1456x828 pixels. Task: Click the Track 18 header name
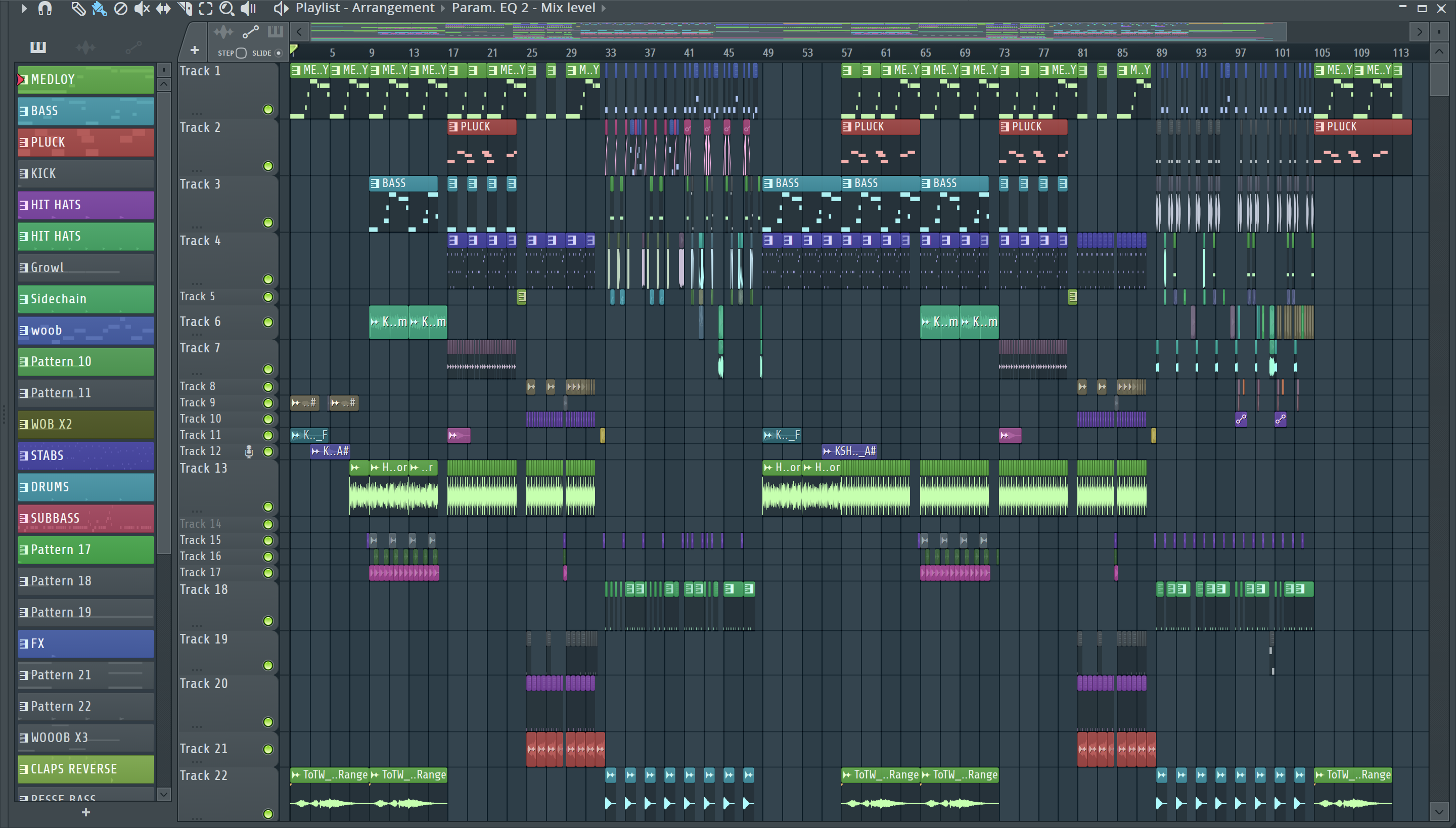tap(204, 590)
